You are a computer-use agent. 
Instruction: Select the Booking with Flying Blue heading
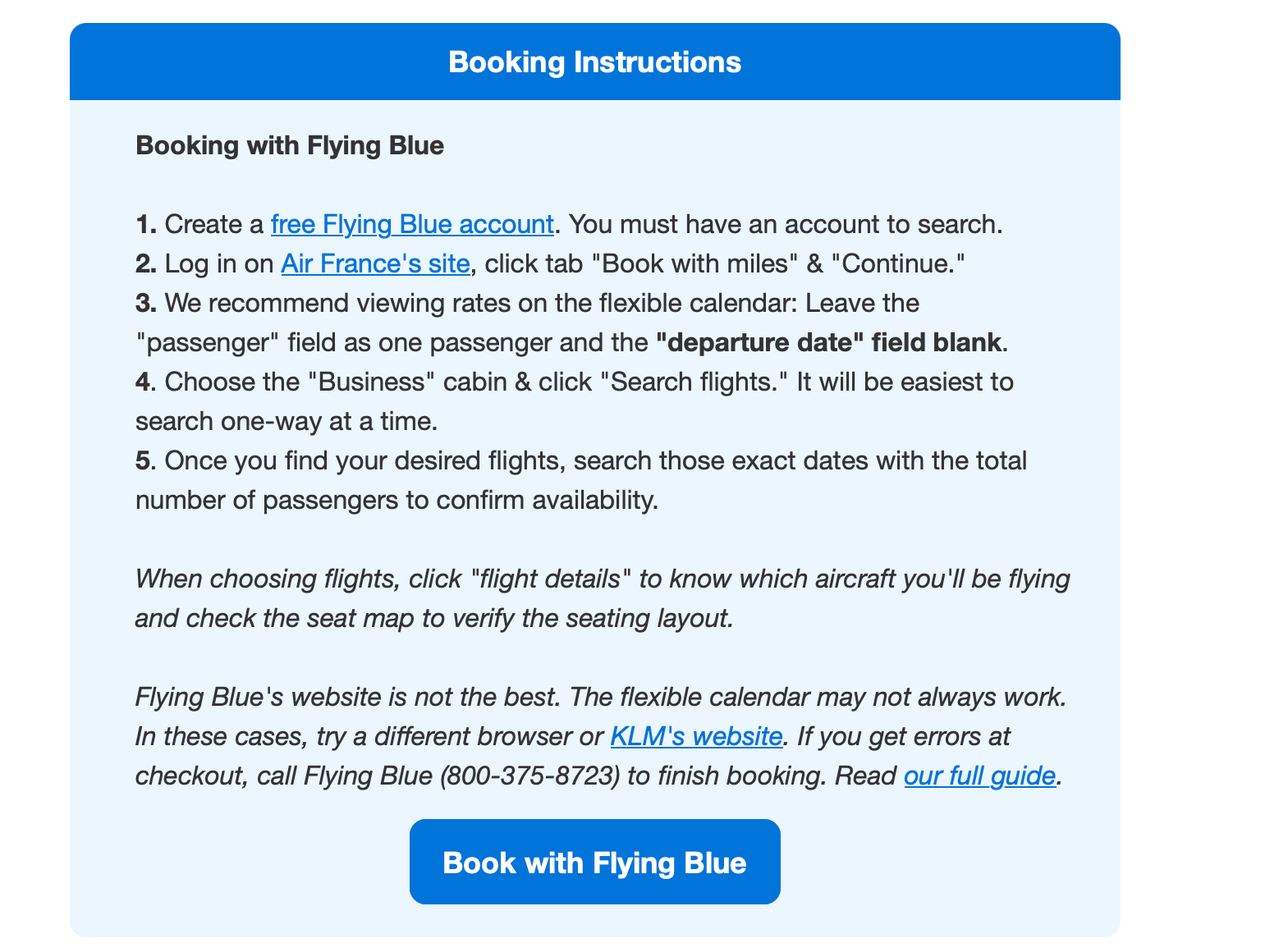click(290, 145)
